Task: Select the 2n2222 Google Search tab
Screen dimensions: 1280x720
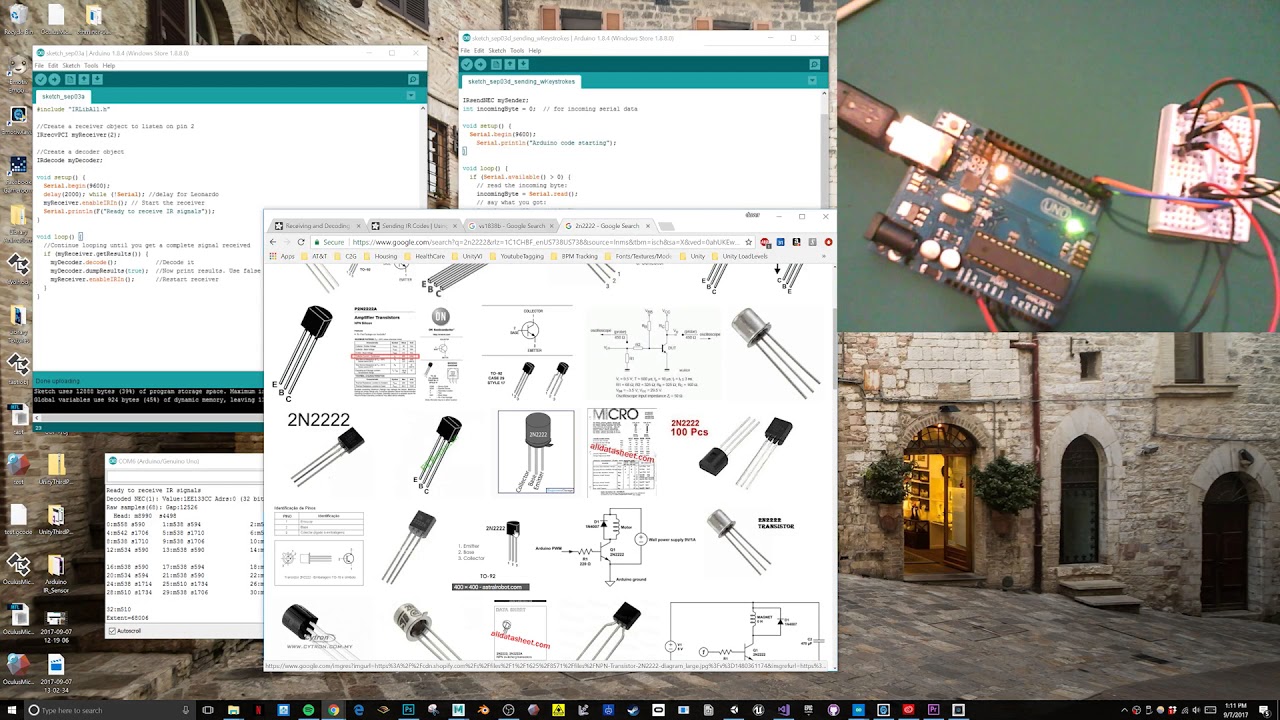Action: [606, 226]
